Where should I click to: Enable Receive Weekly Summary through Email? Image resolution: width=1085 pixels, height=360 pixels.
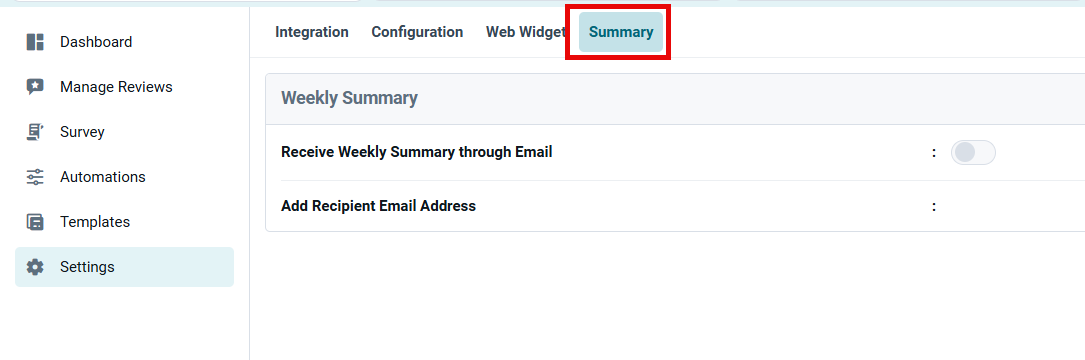(x=973, y=152)
